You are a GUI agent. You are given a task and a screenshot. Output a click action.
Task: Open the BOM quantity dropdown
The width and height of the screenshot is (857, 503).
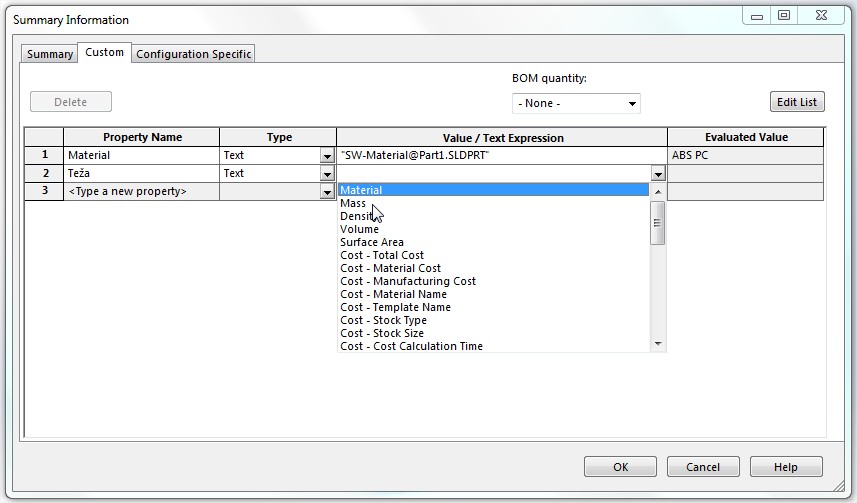click(576, 104)
